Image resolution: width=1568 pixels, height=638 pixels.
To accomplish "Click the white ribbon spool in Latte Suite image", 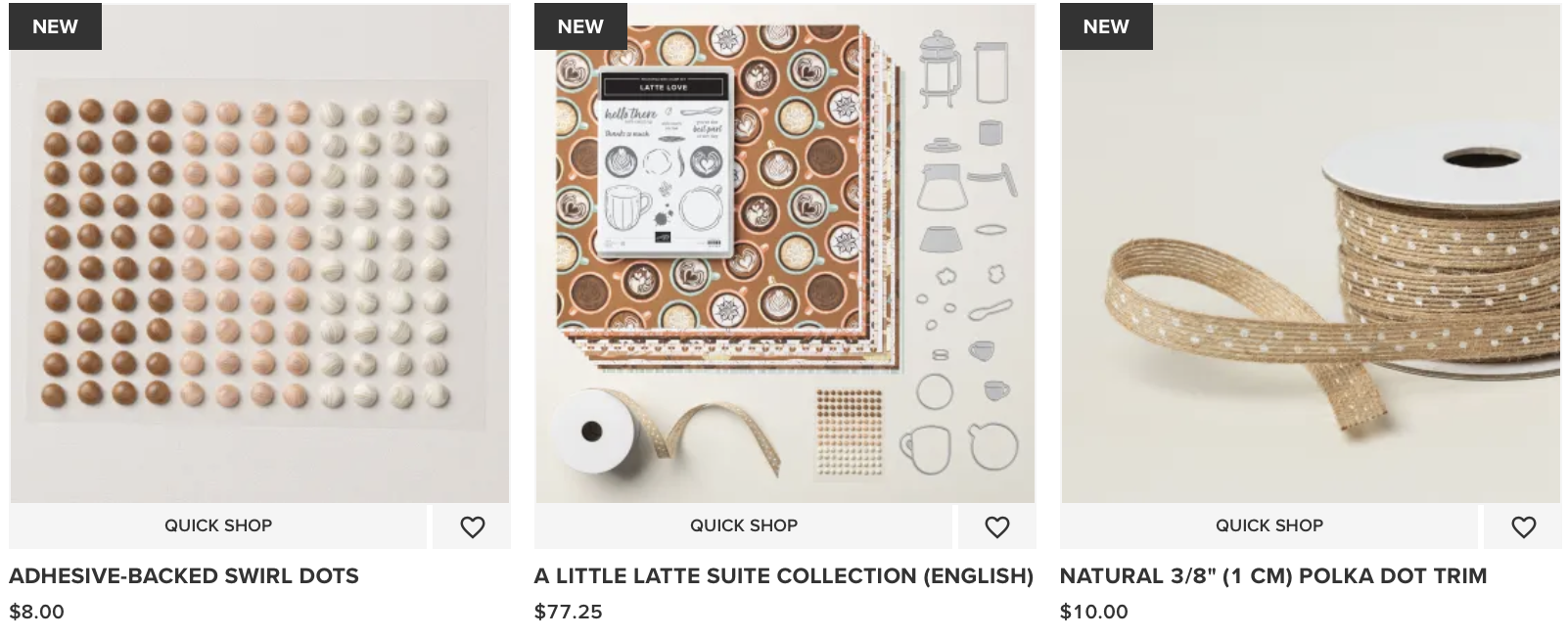I will pos(593,433).
